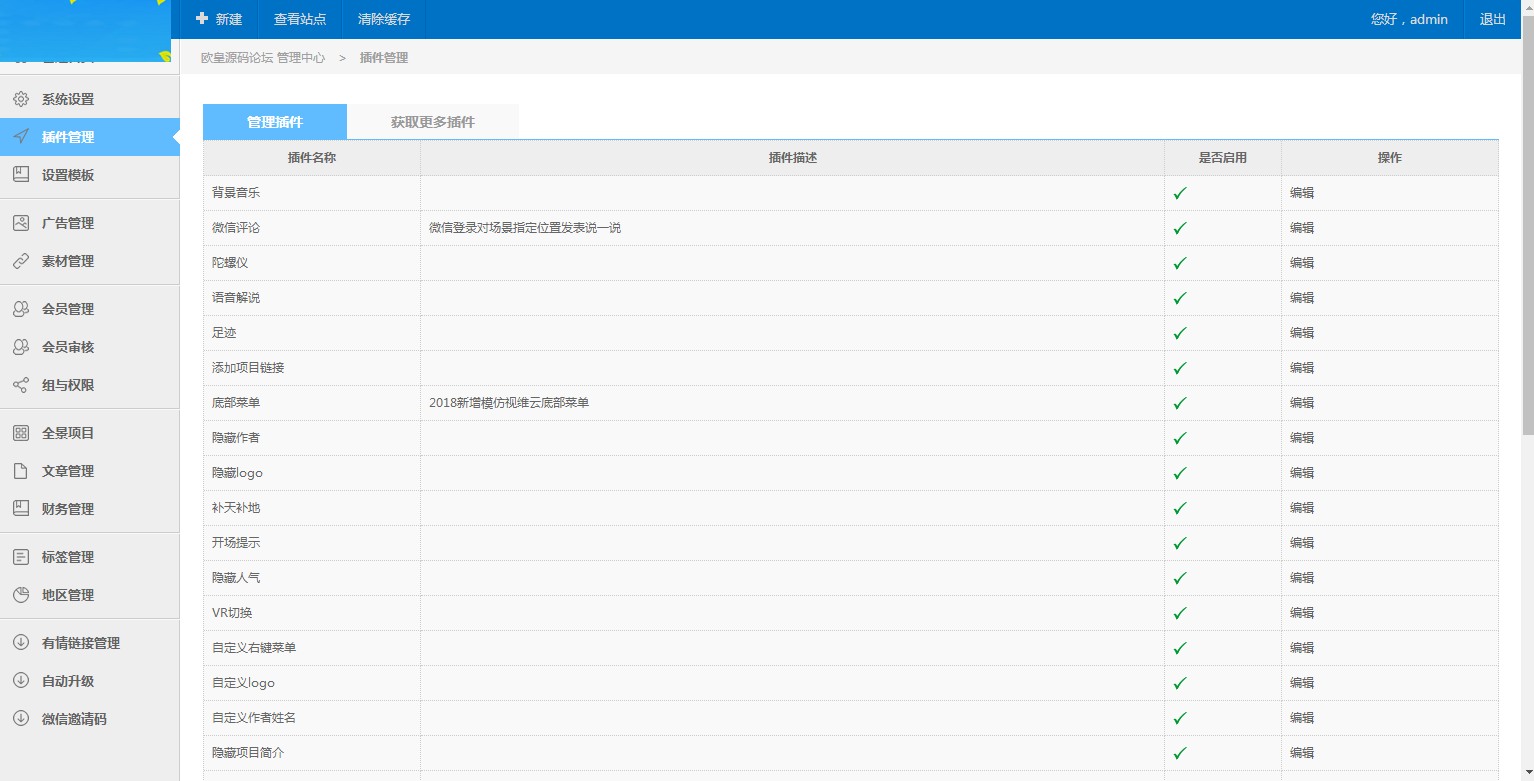Screen dimensions: 1534x781
Task: Click the 自动升级 download arrow icon
Action: coord(20,680)
